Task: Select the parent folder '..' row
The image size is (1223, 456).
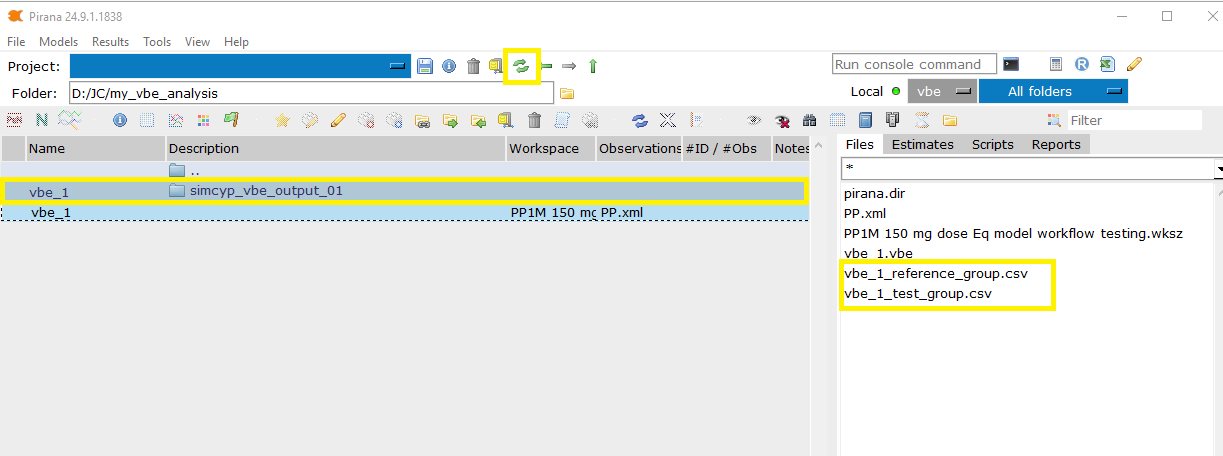Action: 404,170
